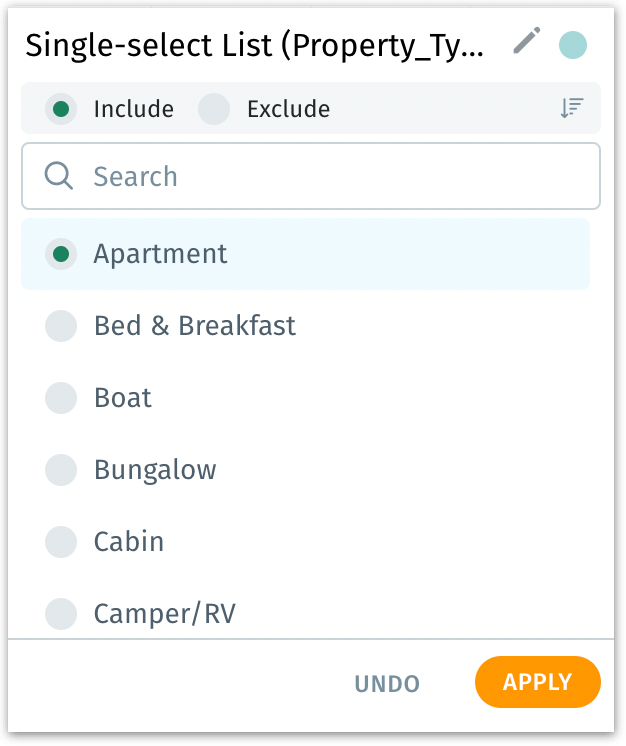
Task: Click the teal circle status indicator
Action: click(x=572, y=45)
